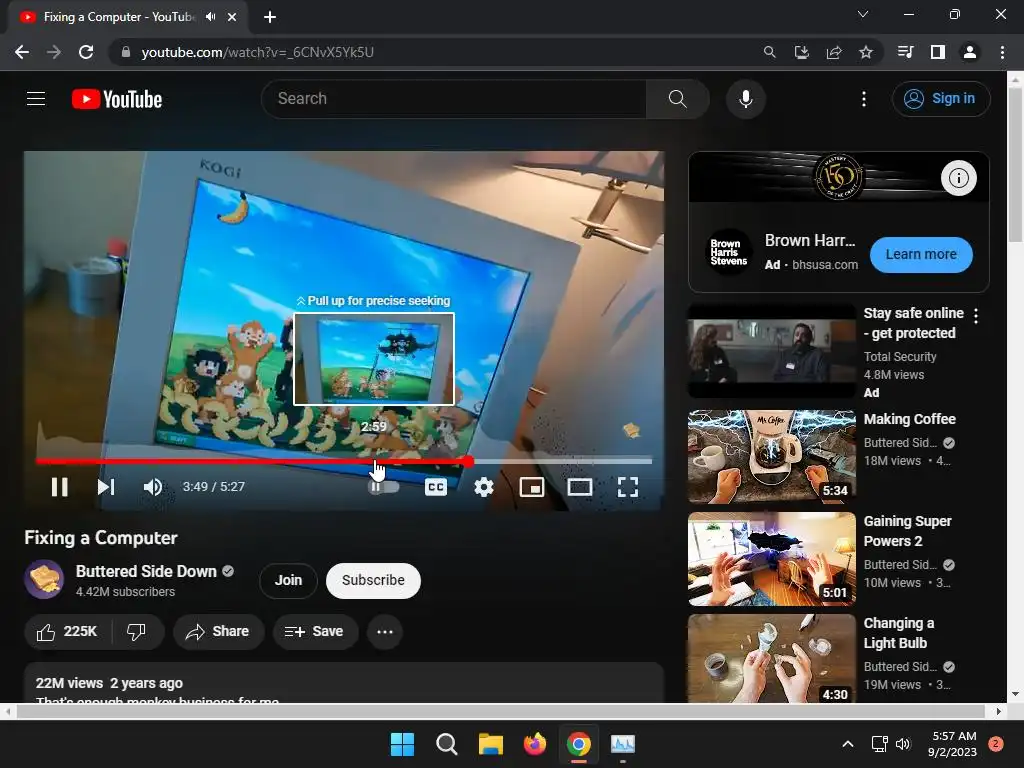Click the horizontal page scrollbar
1024x768 pixels.
tap(501, 711)
